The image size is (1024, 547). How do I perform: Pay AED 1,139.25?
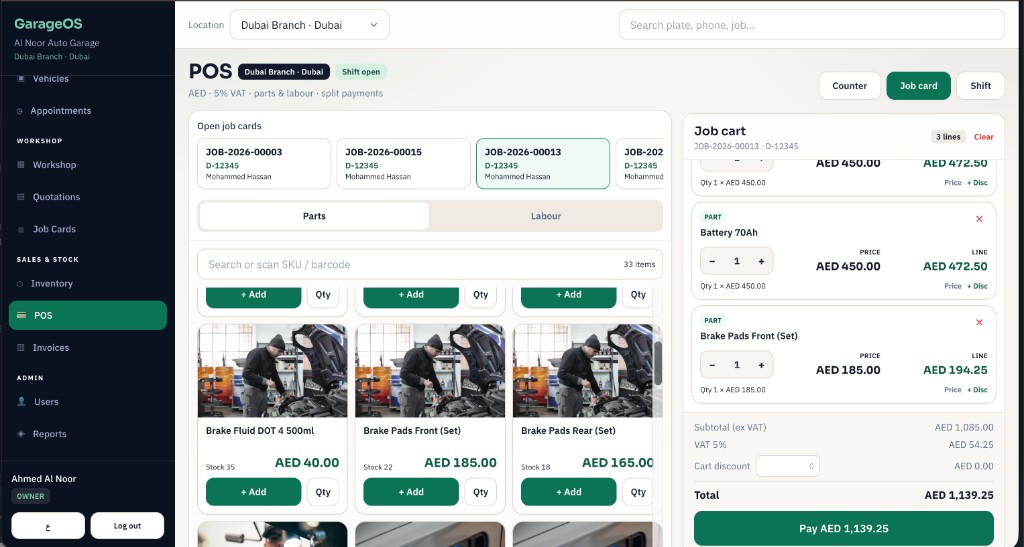(x=844, y=528)
